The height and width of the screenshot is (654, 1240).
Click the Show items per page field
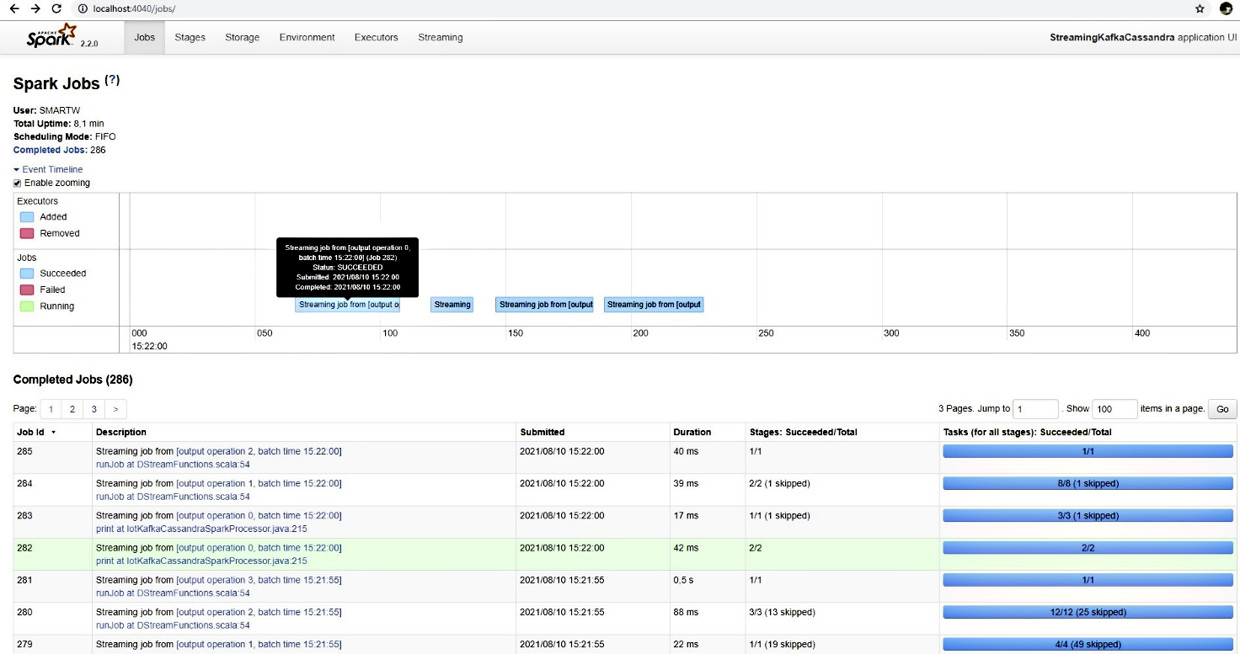[1115, 409]
